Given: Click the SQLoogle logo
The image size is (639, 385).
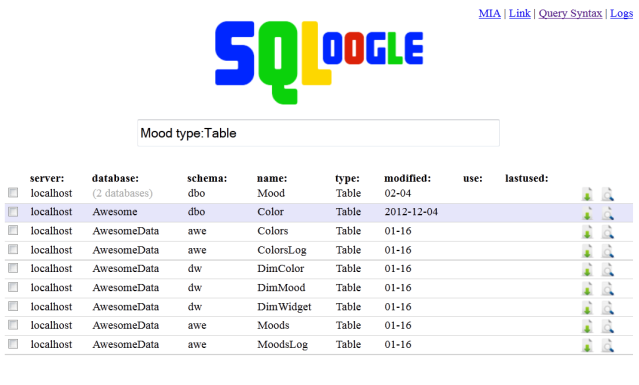Looking at the screenshot, I should coord(319,62).
